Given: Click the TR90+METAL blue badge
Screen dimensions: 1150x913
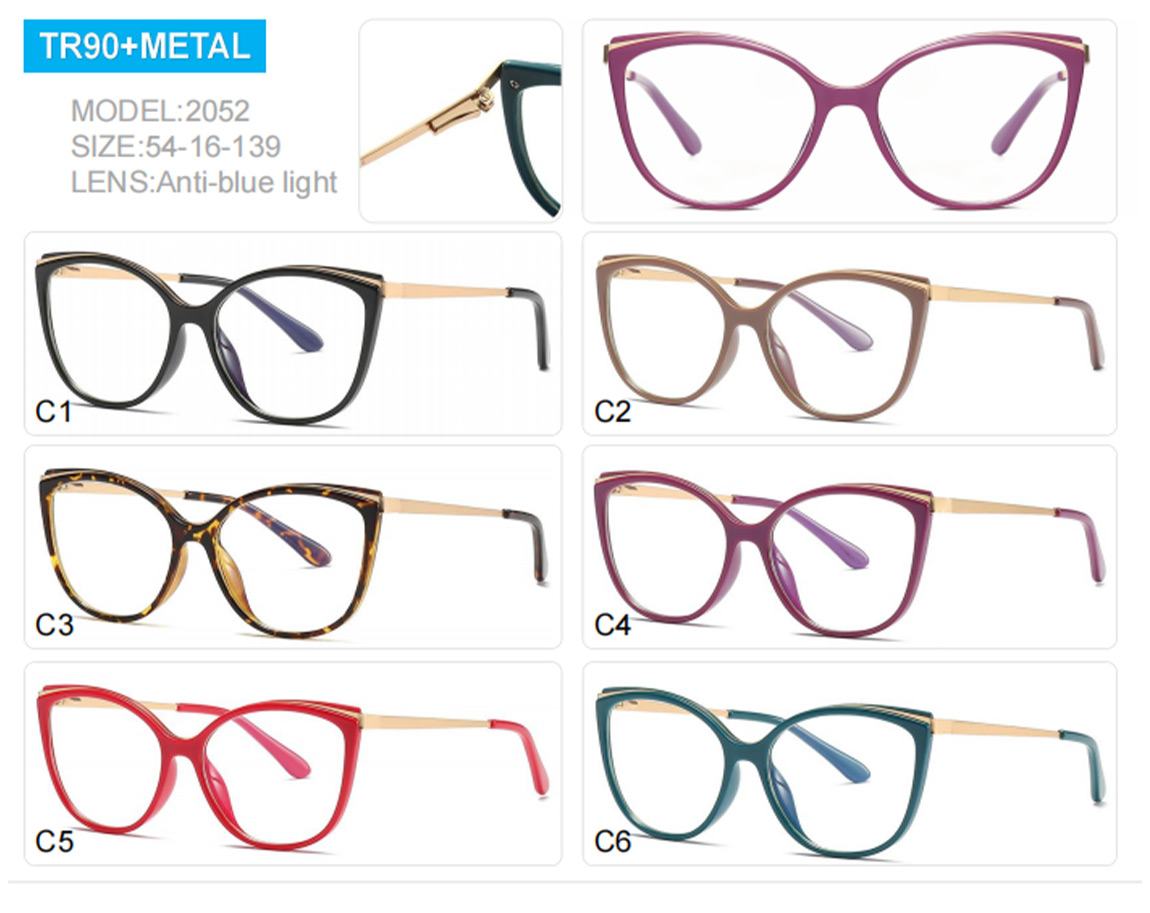Looking at the screenshot, I should [144, 46].
